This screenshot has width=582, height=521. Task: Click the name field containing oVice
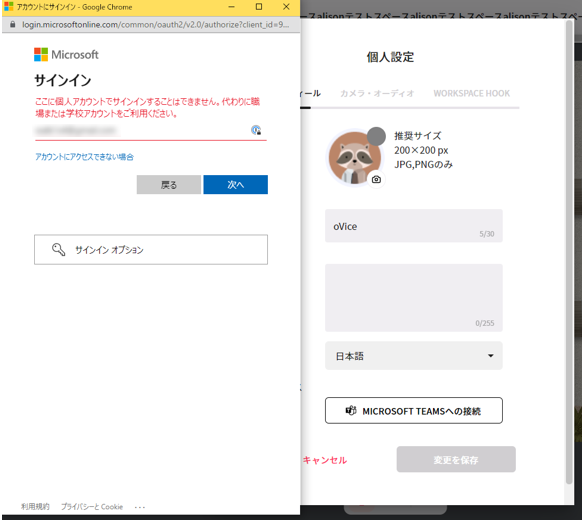413,226
